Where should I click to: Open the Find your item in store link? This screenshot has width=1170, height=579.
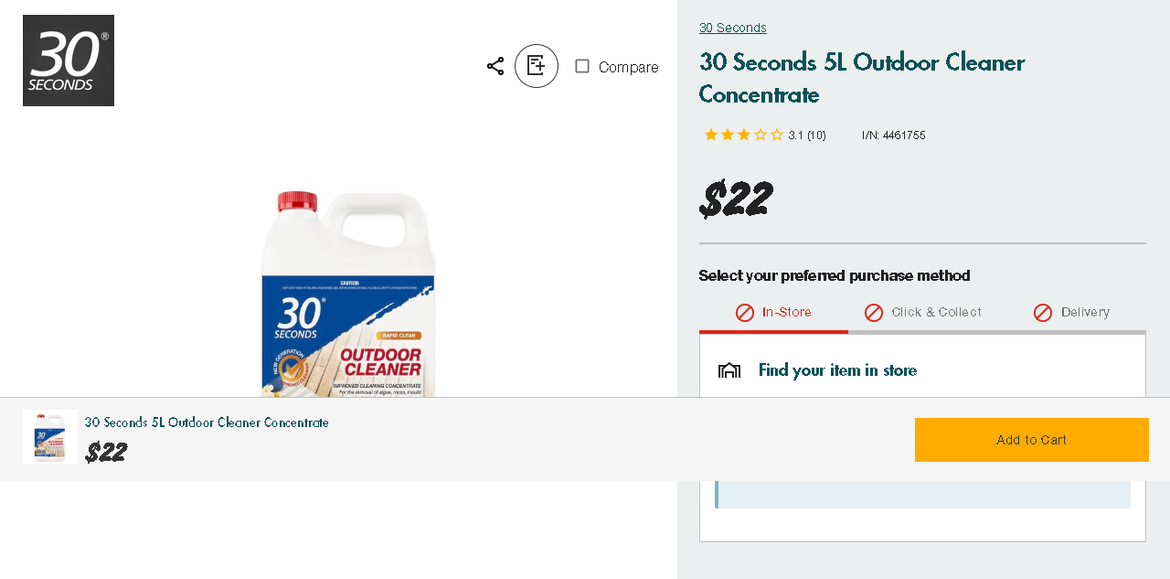point(837,370)
